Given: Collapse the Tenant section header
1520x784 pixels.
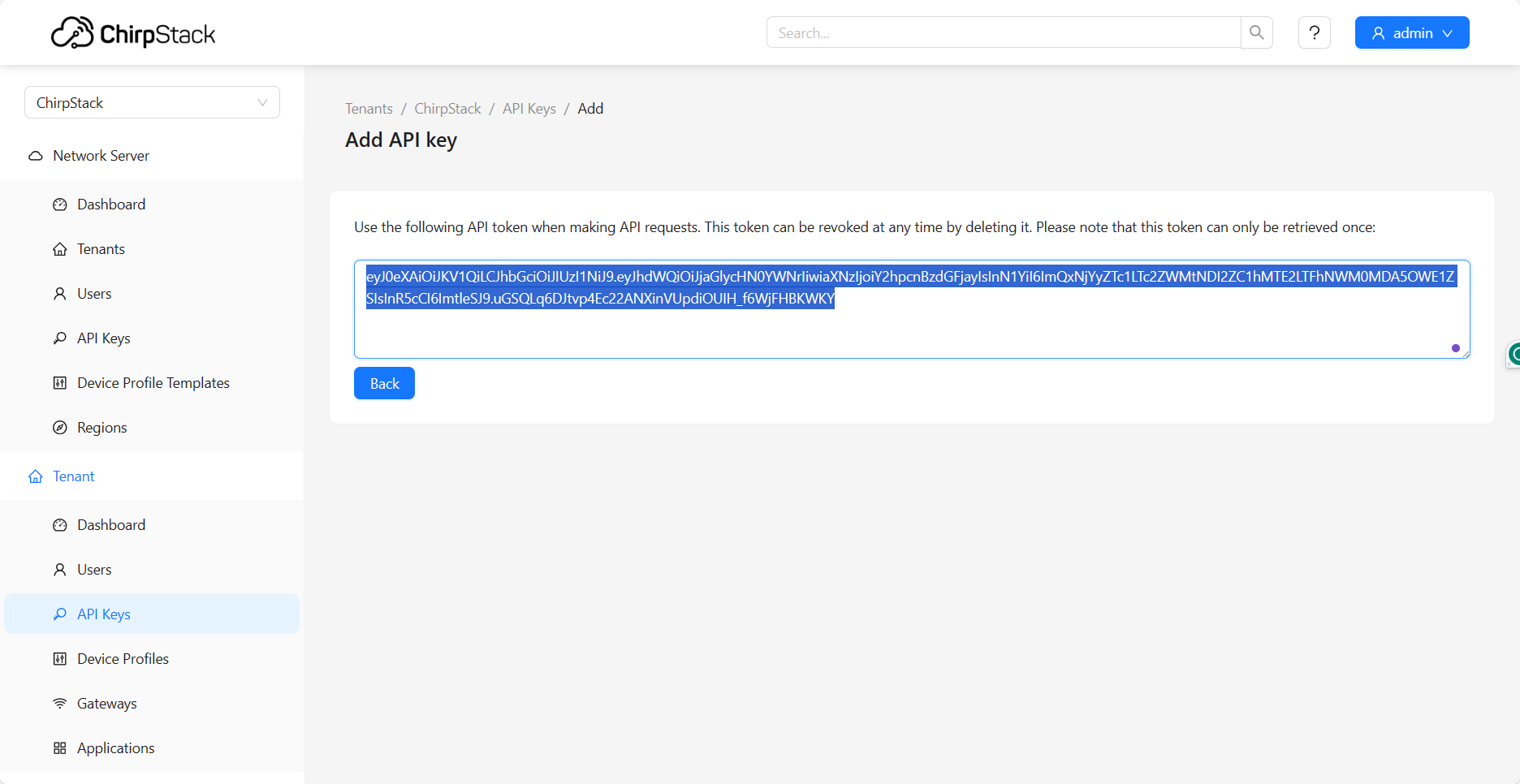Looking at the screenshot, I should pos(152,476).
